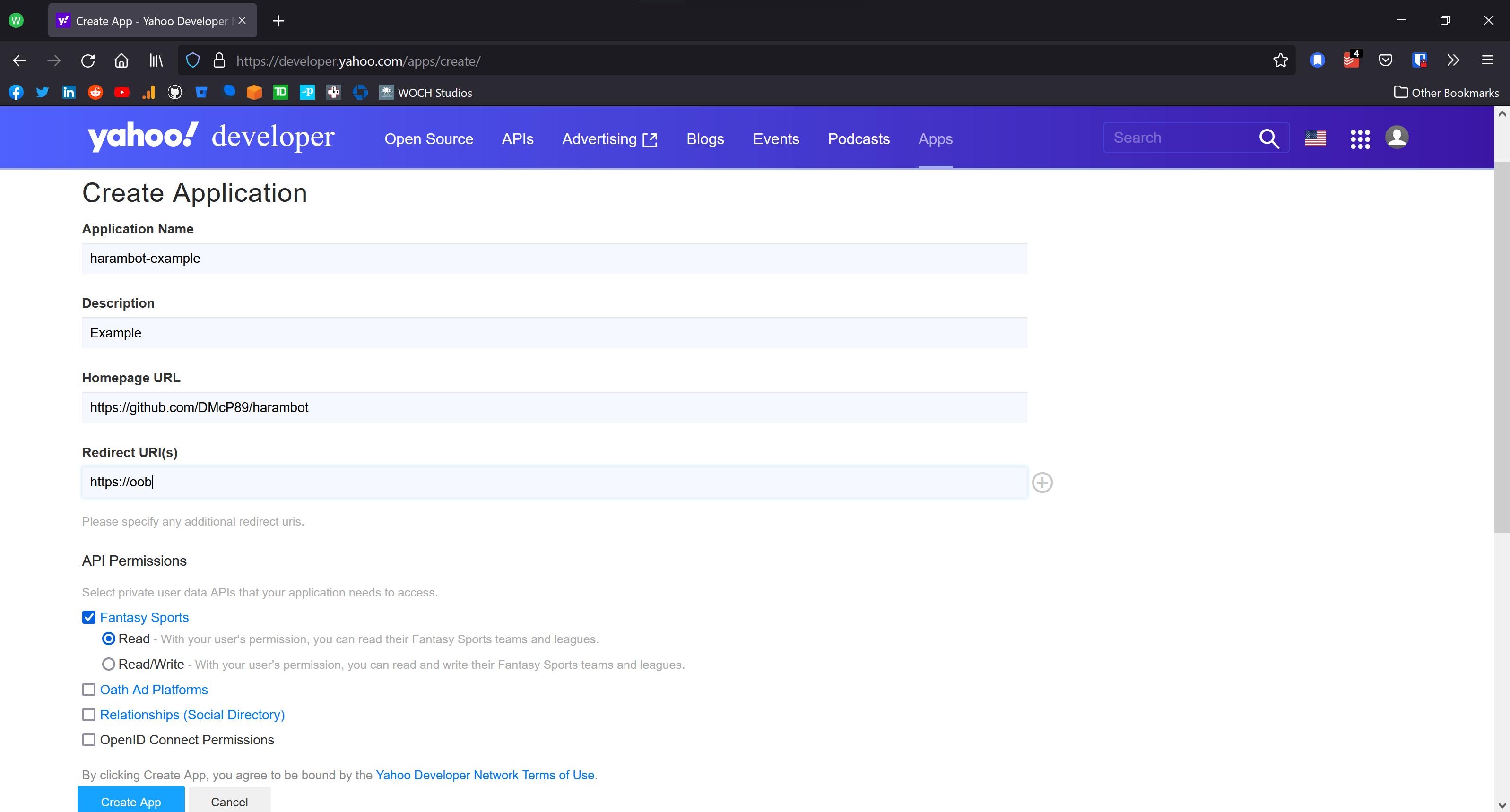Expand the extensions overflow chevron
This screenshot has width=1510, height=812.
coord(1452,60)
